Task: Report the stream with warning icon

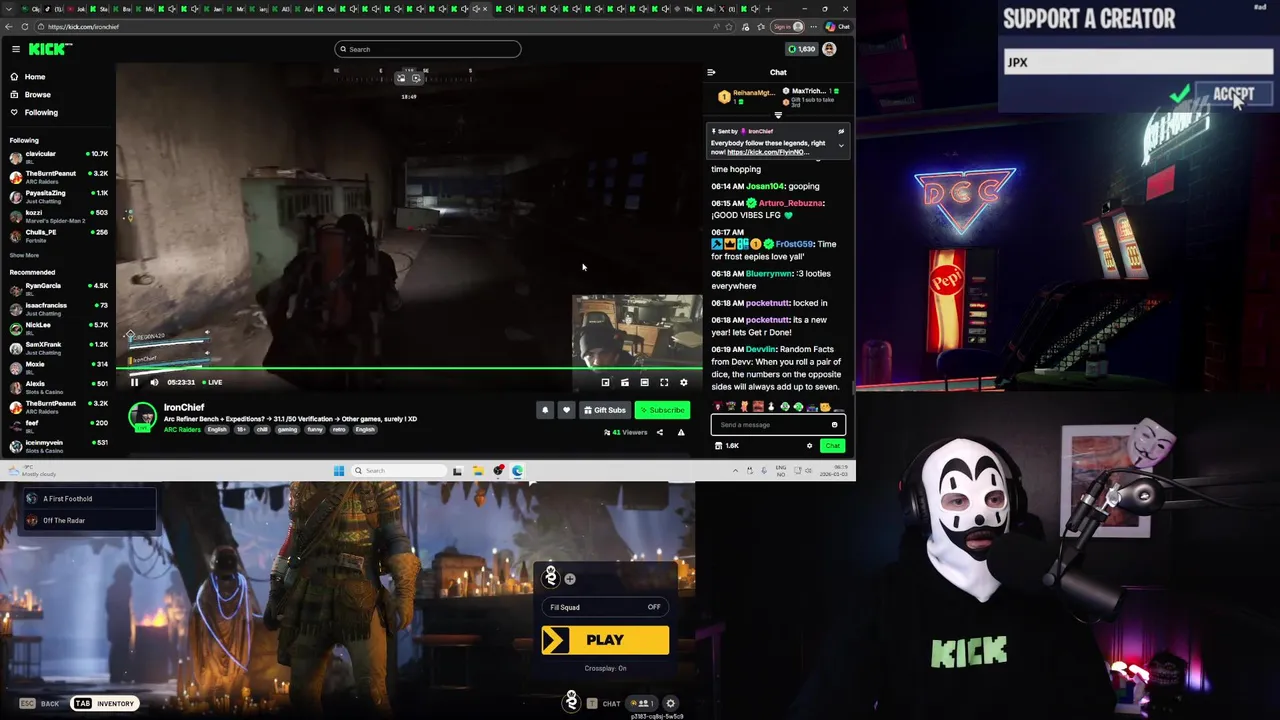Action: [681, 433]
